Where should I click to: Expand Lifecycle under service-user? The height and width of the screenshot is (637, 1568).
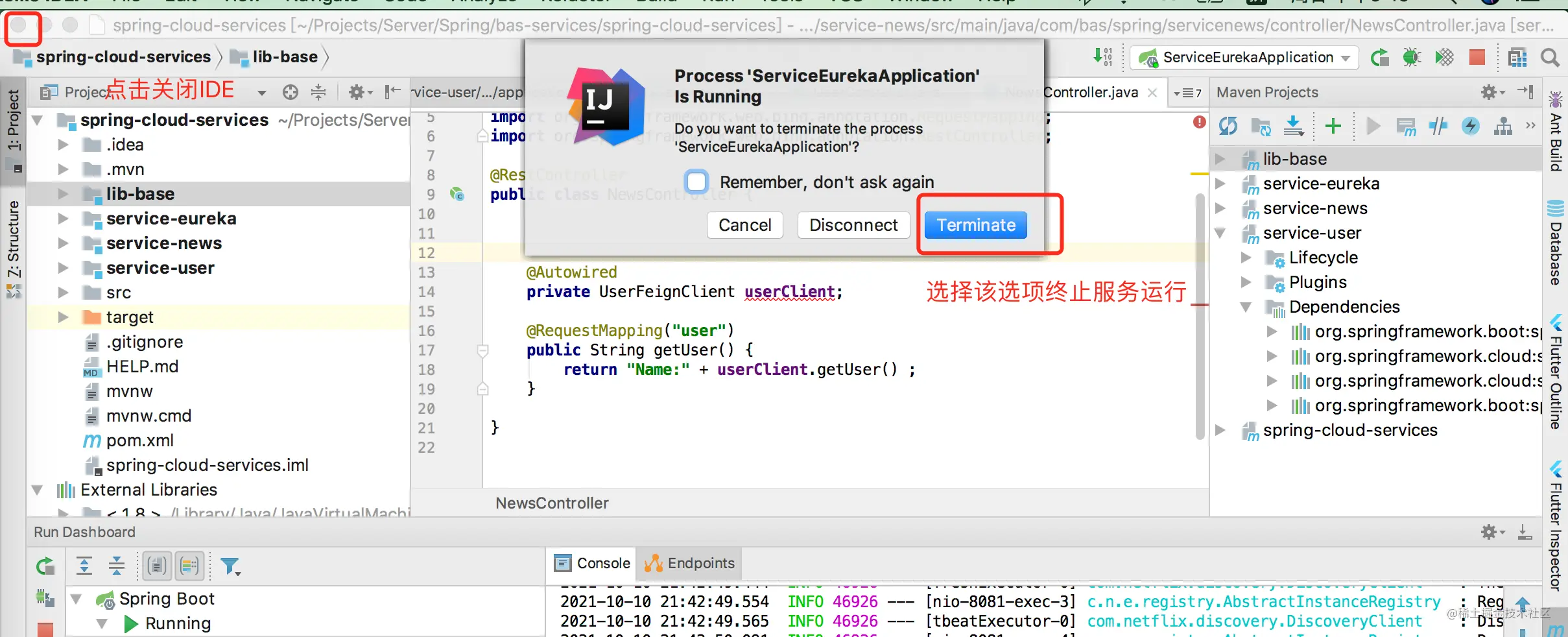1246,258
